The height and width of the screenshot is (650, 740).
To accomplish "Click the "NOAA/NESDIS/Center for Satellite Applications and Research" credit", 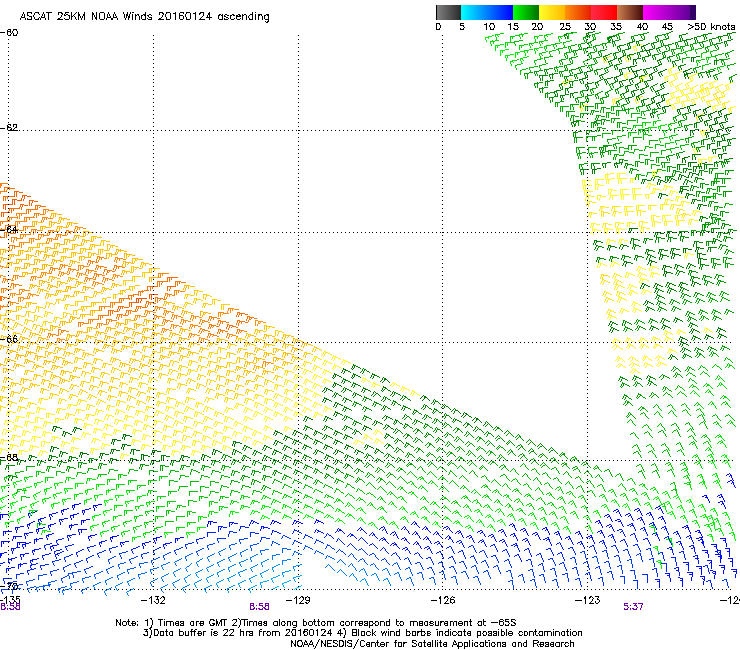I will point(432,644).
